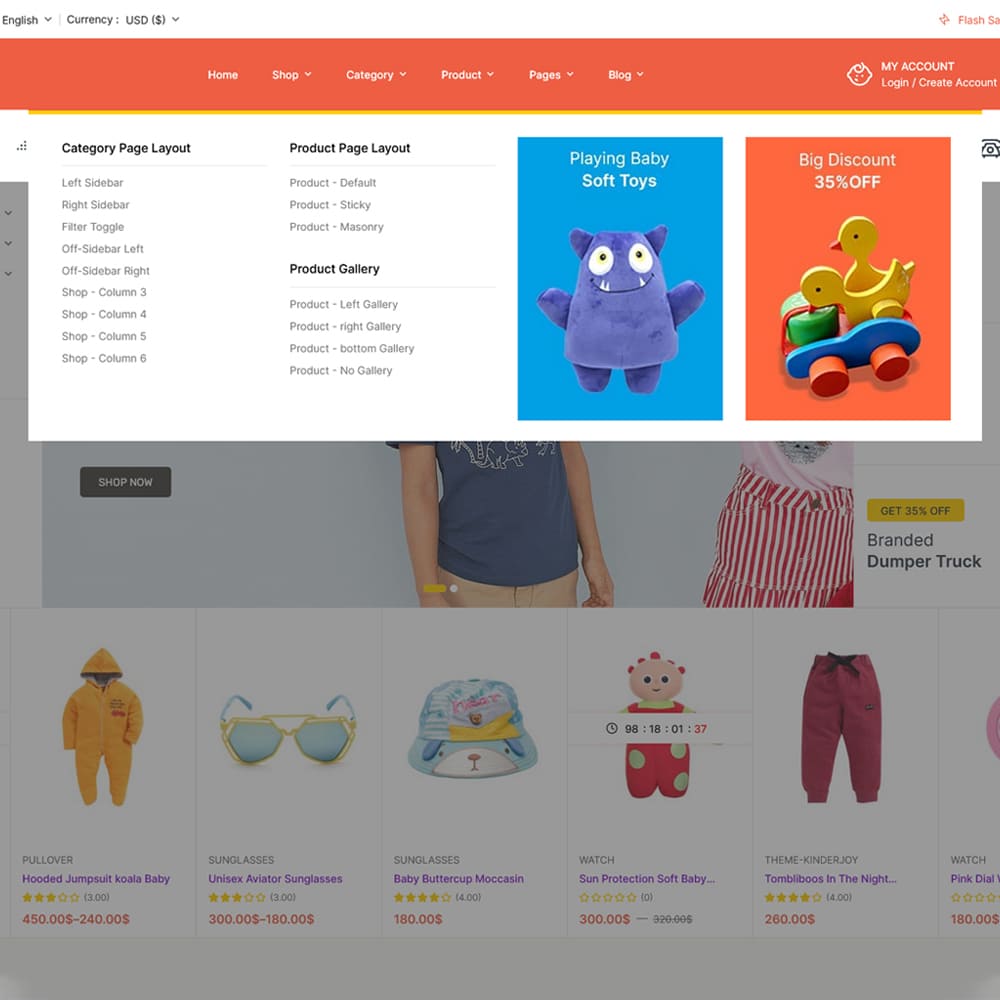Expand the Shop menu in navigation bar
The image size is (1000, 1000).
click(x=291, y=75)
